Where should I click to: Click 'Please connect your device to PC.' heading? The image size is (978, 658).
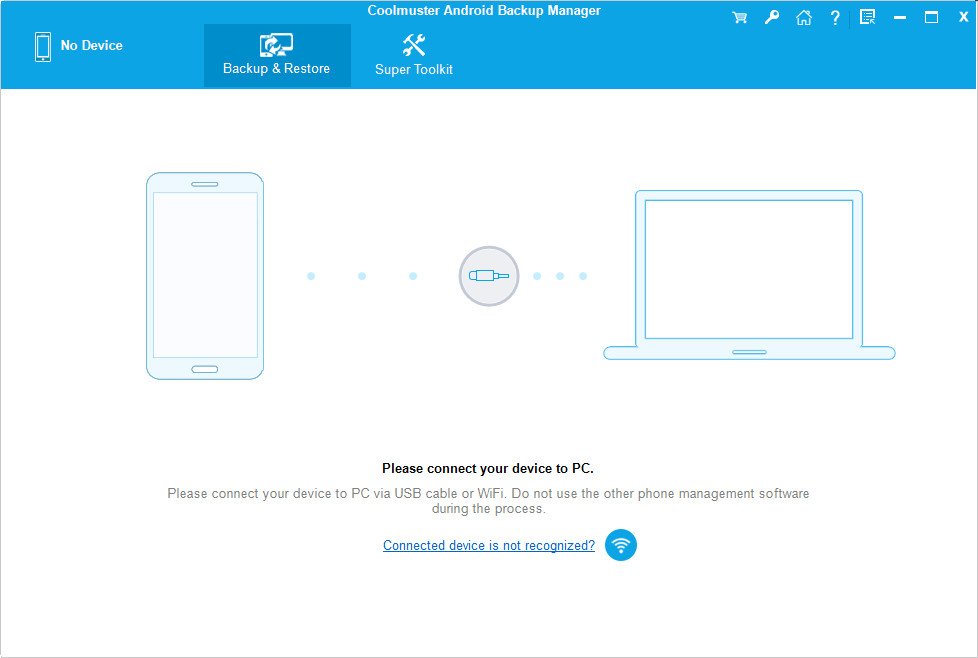tap(488, 468)
